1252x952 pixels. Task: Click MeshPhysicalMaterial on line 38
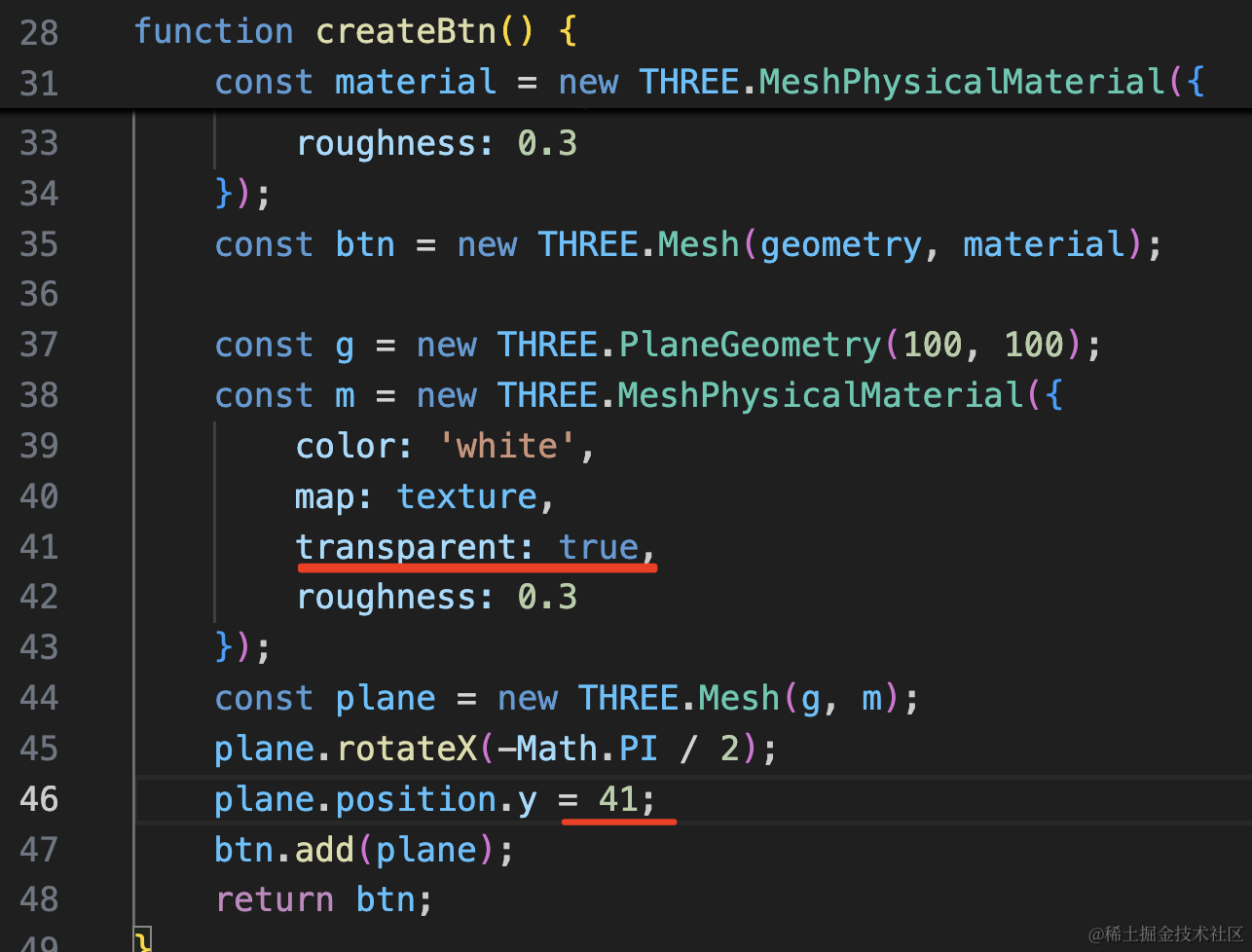pyautogui.click(x=820, y=395)
